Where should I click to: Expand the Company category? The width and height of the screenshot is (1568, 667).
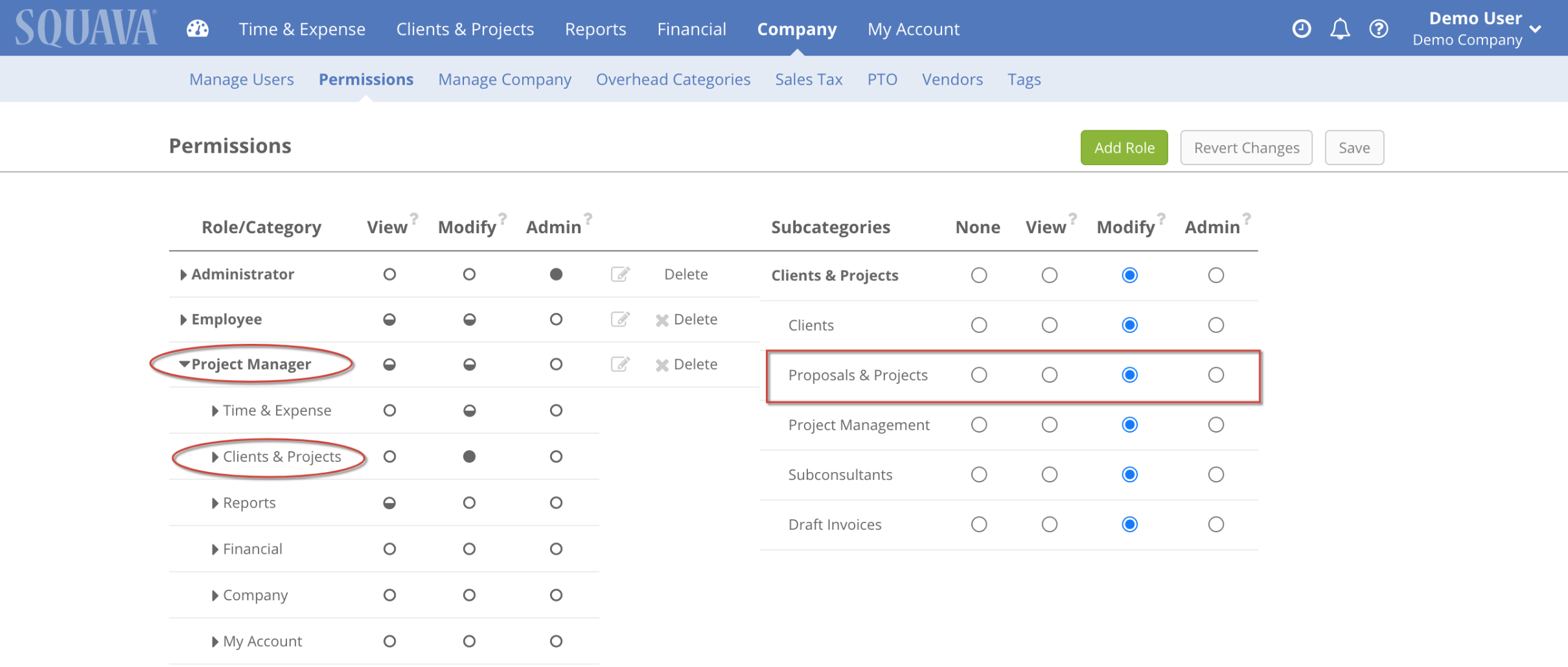[x=215, y=596]
